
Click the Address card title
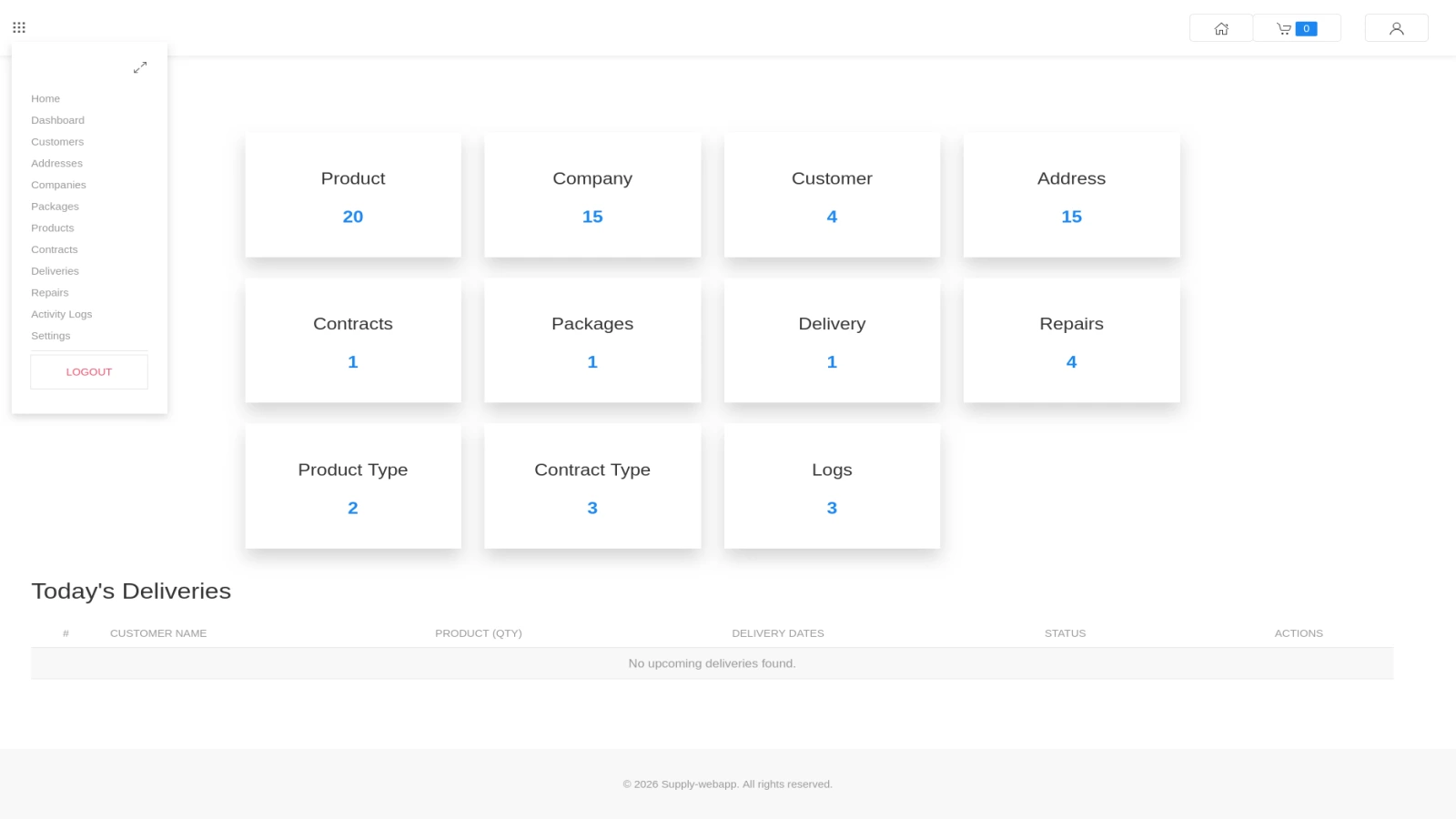tap(1071, 178)
